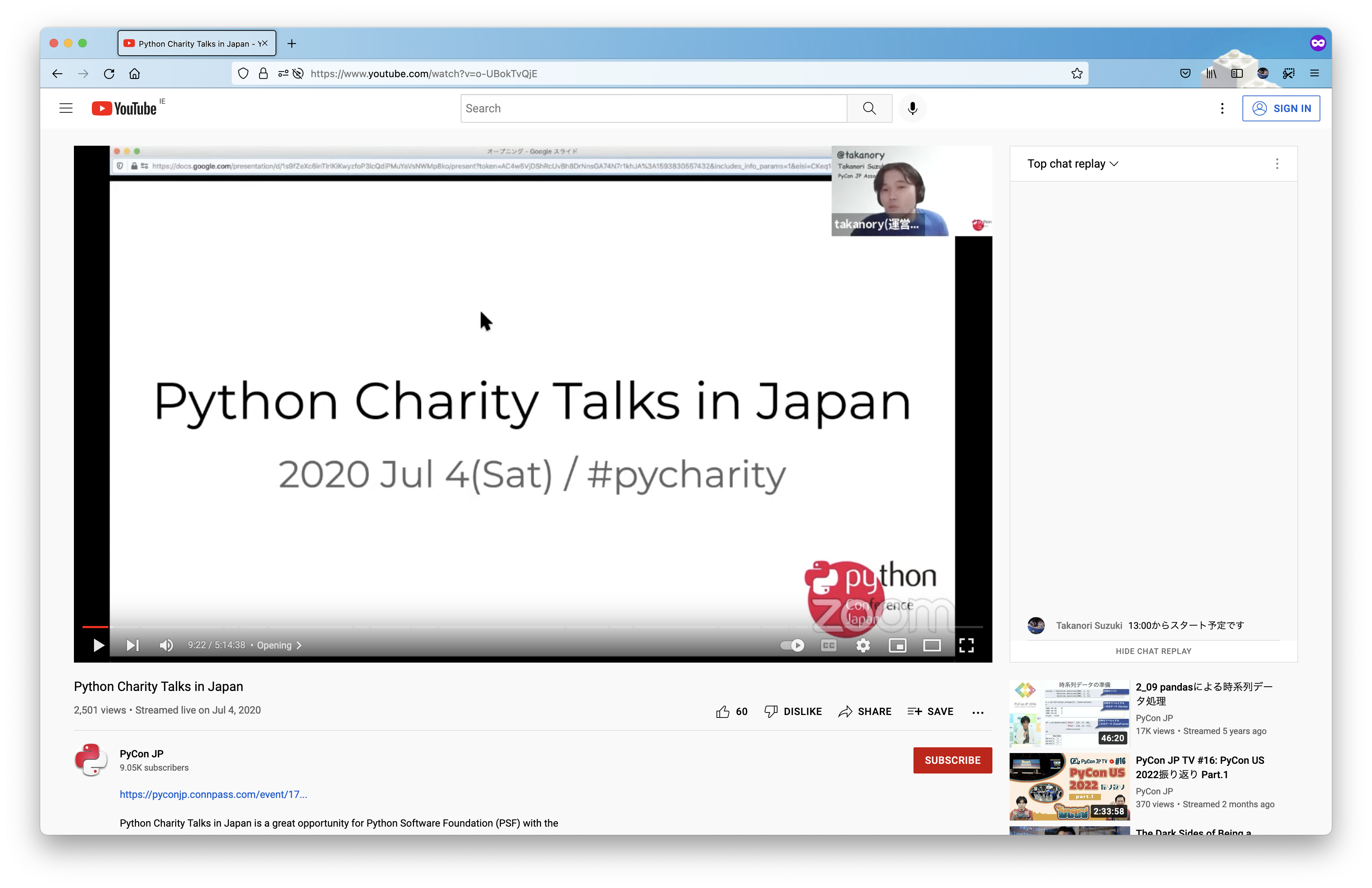Skip to the next video

pyautogui.click(x=132, y=645)
